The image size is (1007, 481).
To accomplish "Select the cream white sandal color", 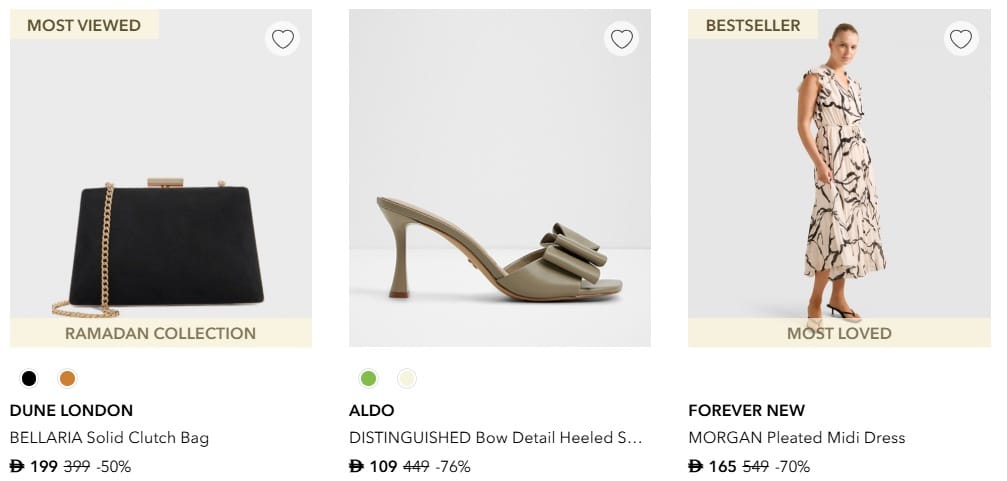I will coord(406,378).
